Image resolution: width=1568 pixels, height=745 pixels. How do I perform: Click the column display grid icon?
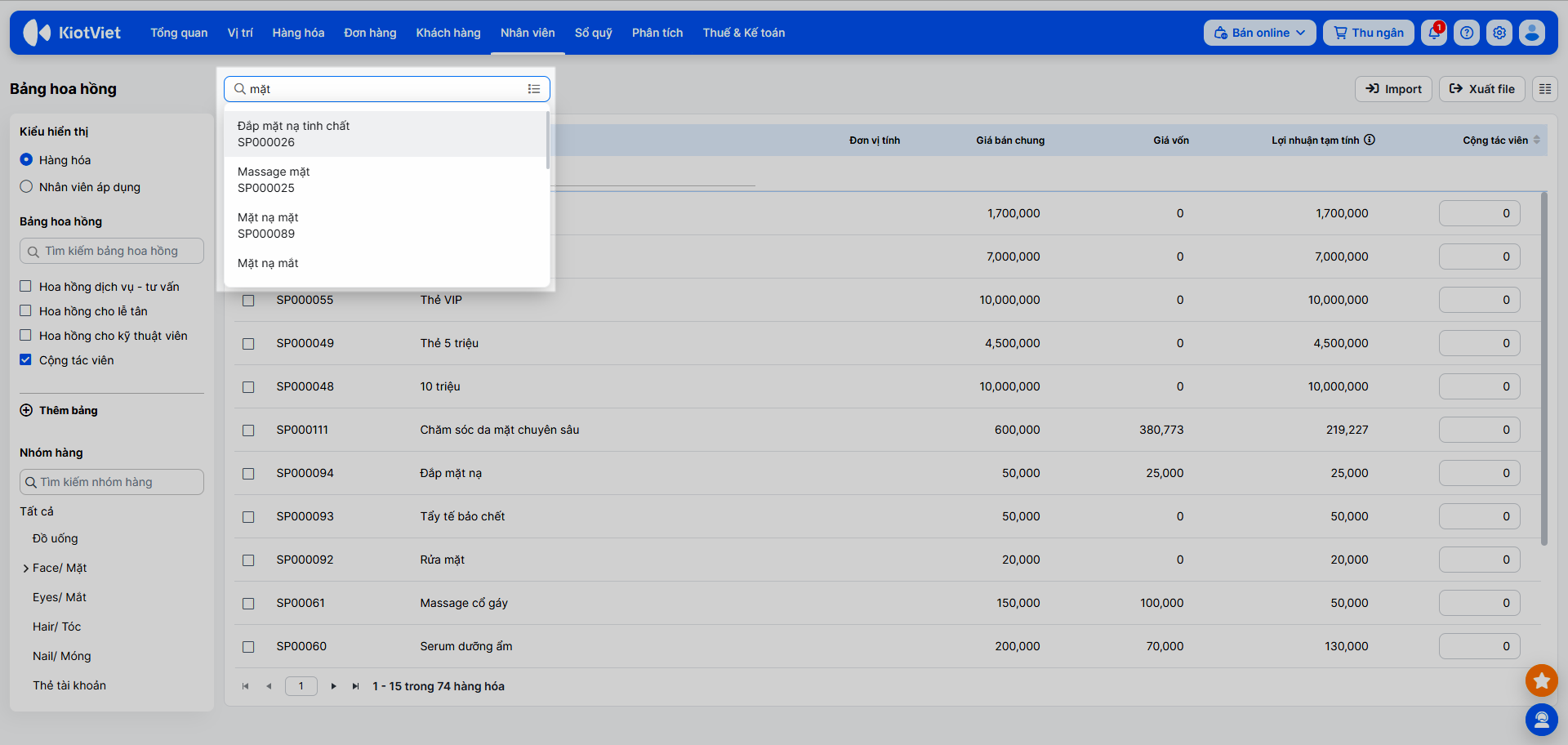point(1545,89)
